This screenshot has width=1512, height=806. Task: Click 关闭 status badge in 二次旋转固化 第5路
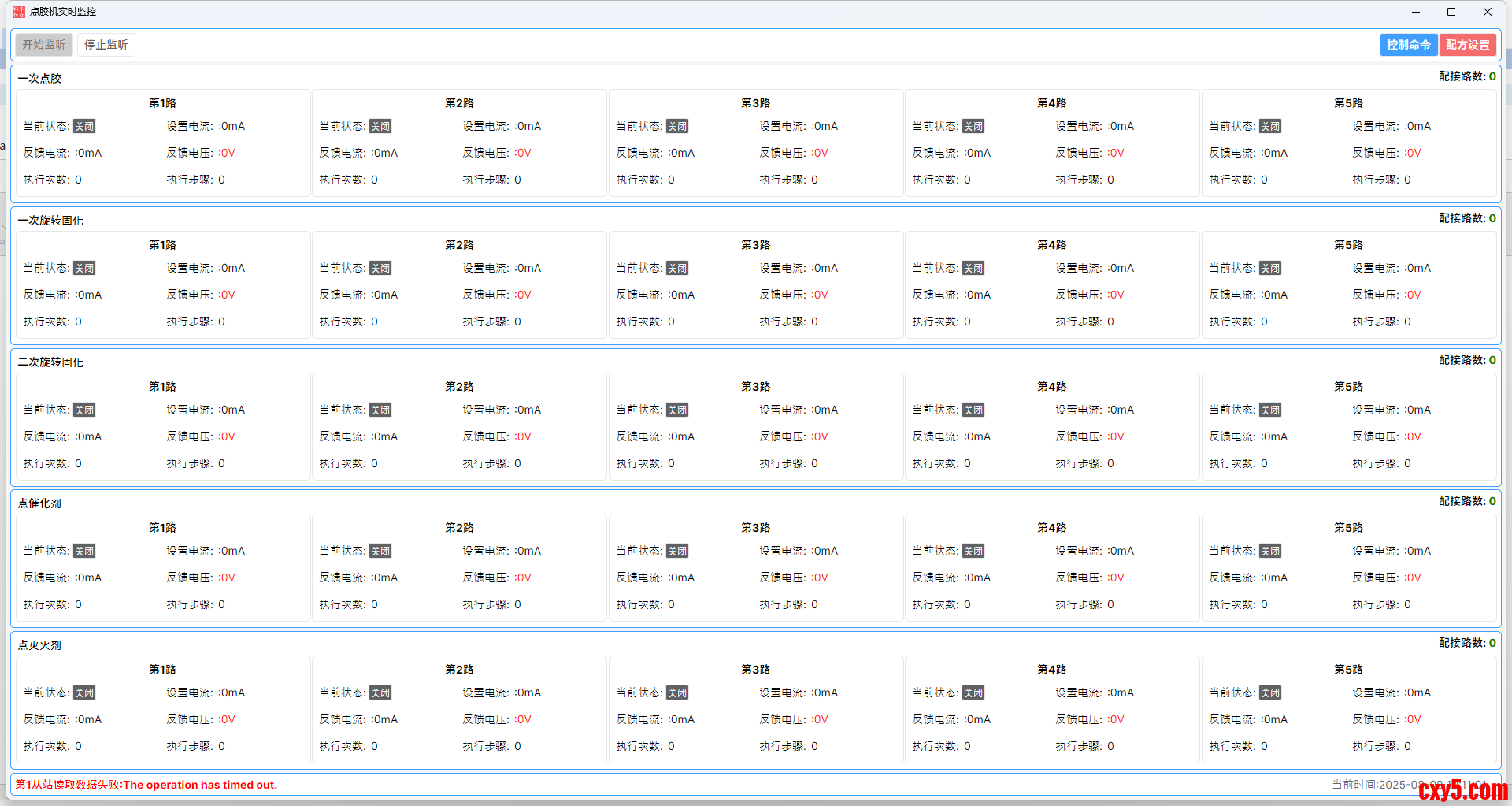tap(1270, 410)
